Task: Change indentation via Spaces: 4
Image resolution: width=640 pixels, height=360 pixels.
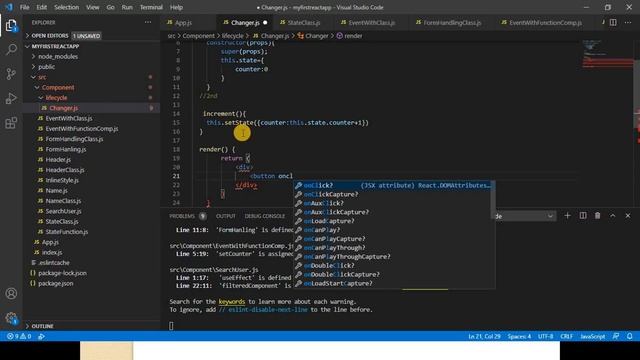Action: point(519,336)
